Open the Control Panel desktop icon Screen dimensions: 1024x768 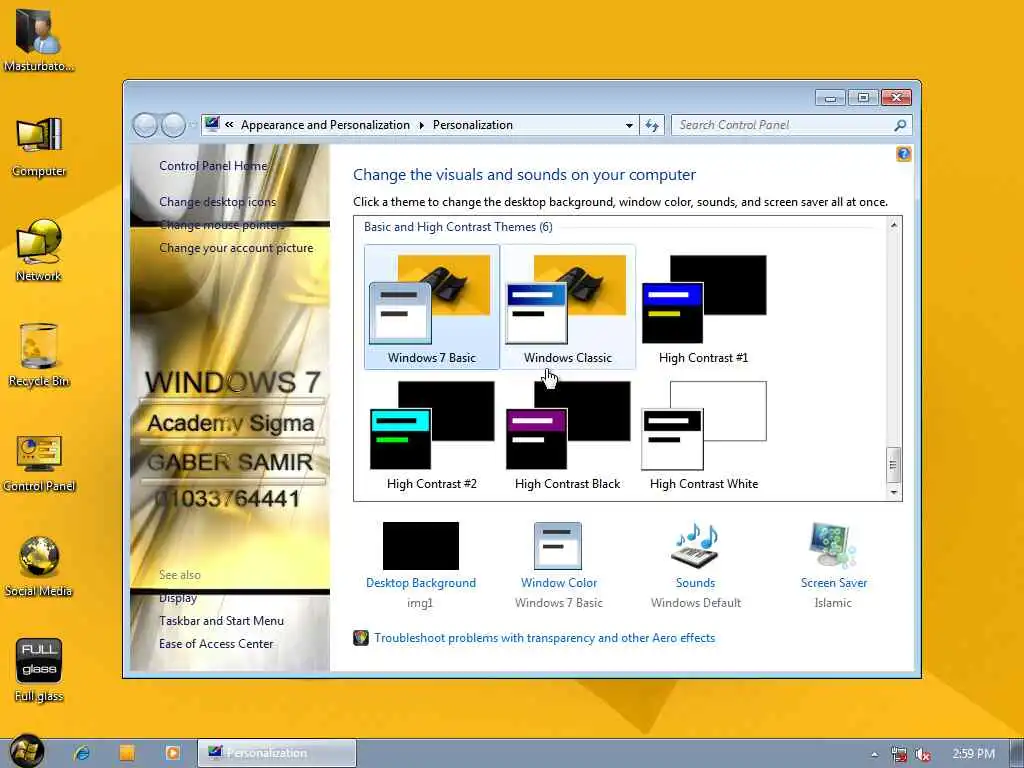pos(39,462)
